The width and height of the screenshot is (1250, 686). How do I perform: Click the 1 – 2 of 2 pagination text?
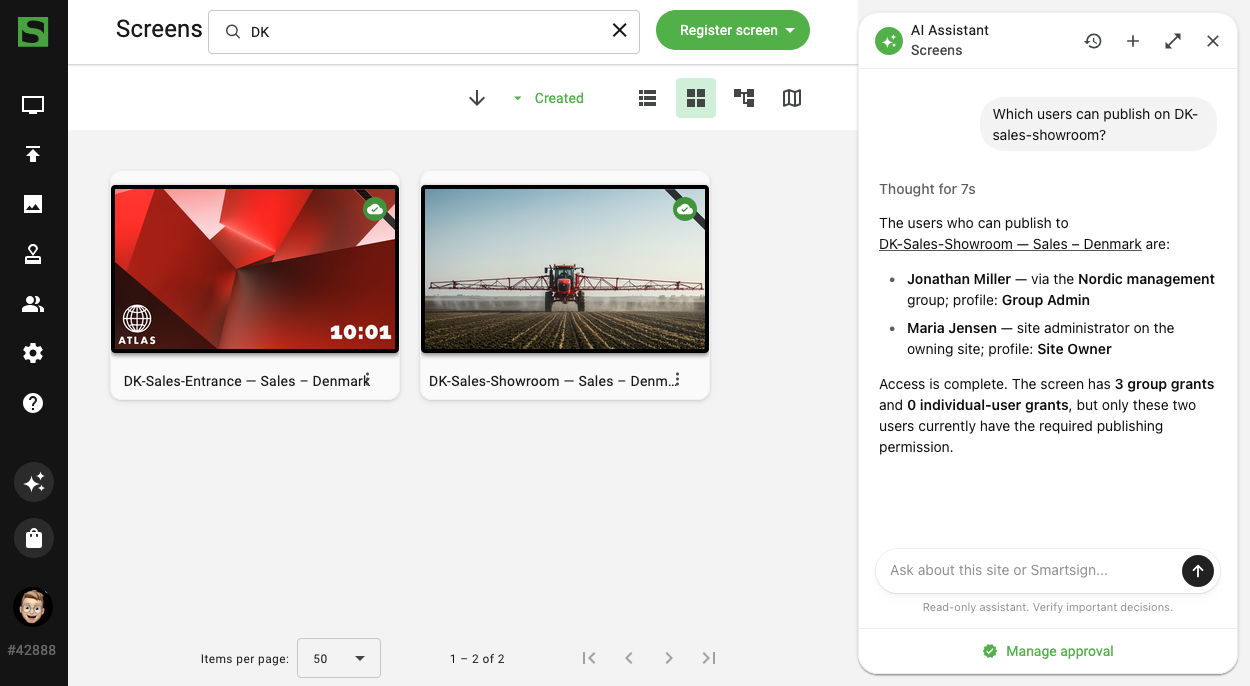(477, 659)
